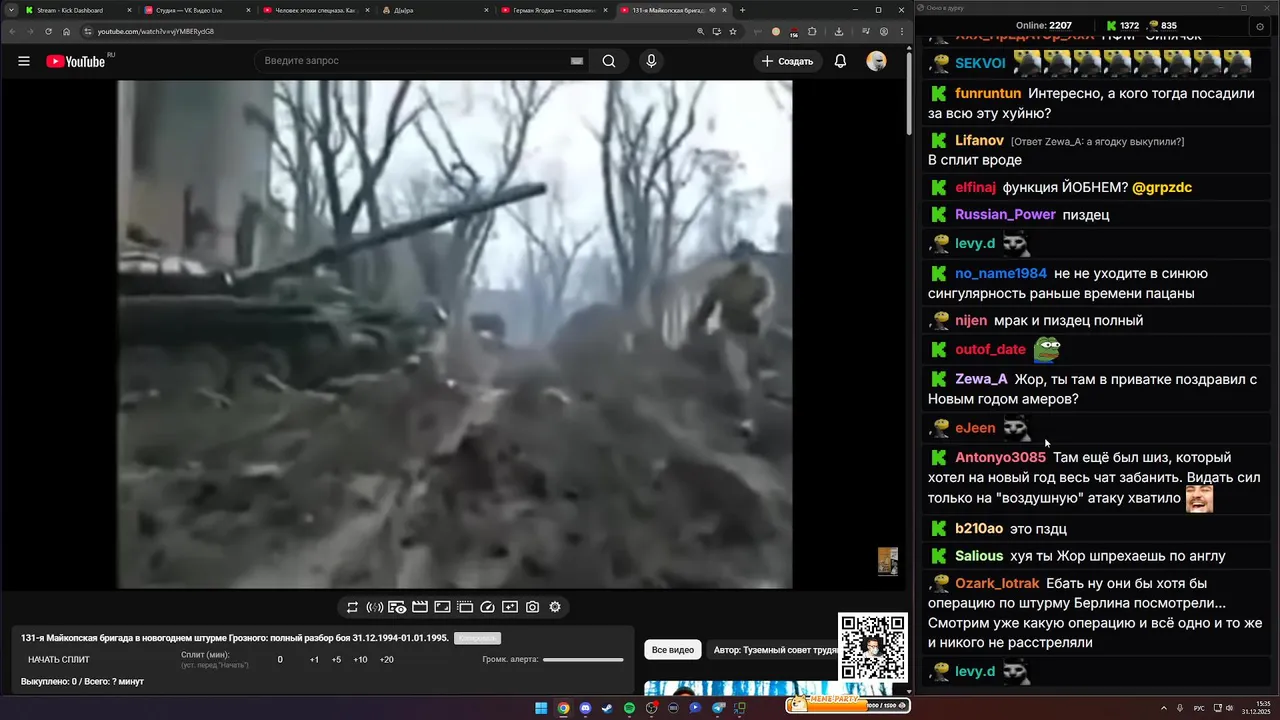Open the YouTube account avatar menu
Viewport: 1280px width, 720px height.
point(876,61)
